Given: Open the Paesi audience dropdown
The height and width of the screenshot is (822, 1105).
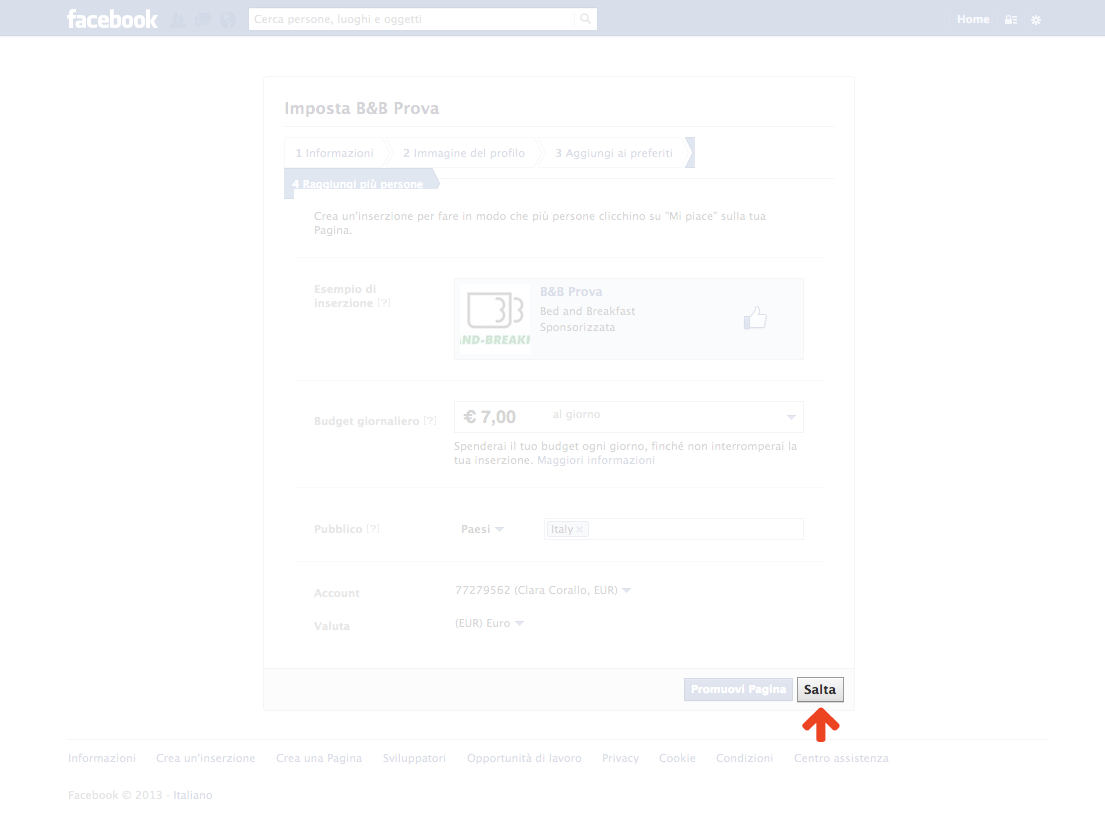Looking at the screenshot, I should [x=482, y=529].
